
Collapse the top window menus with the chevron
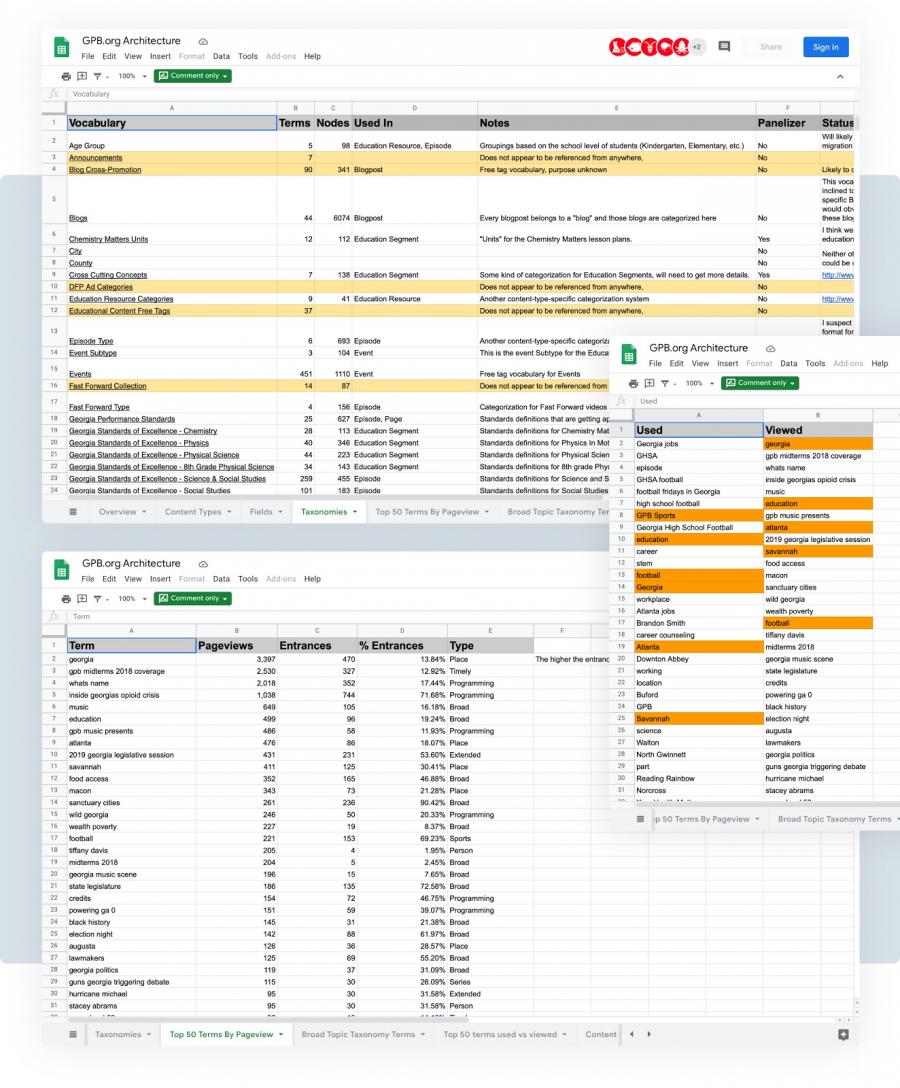(x=840, y=76)
